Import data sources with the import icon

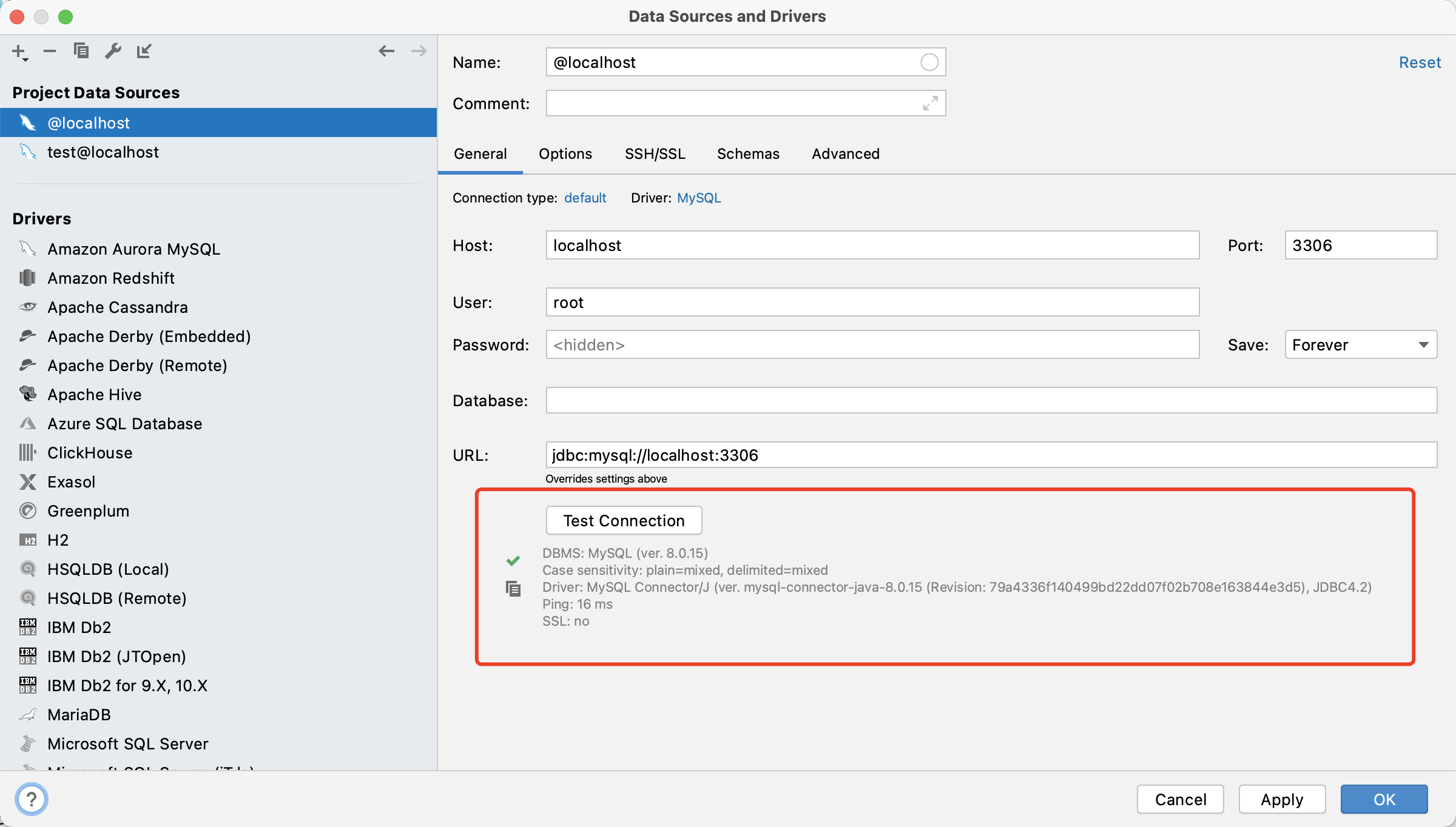tap(144, 51)
